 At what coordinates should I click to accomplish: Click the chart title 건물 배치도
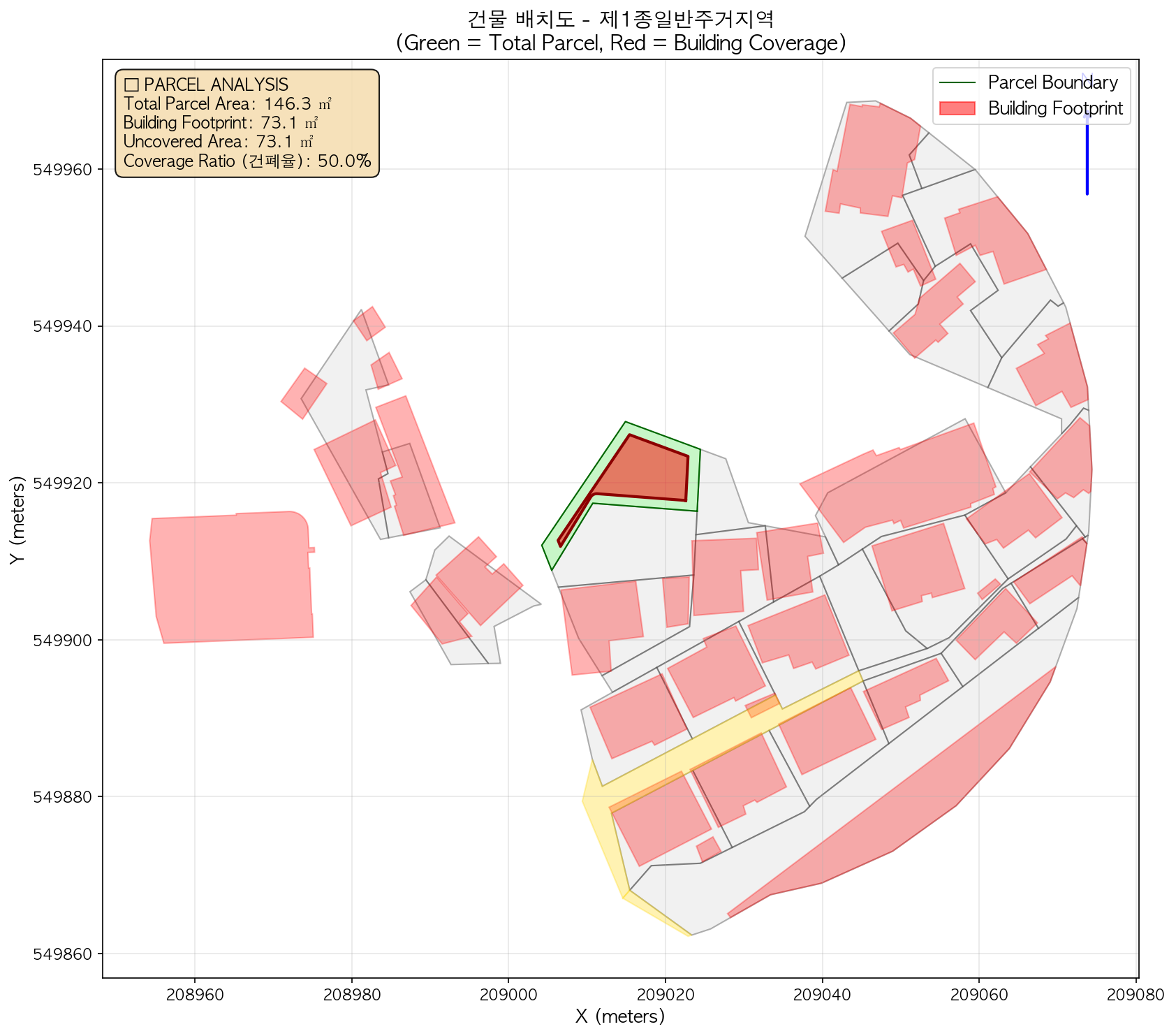click(621, 17)
